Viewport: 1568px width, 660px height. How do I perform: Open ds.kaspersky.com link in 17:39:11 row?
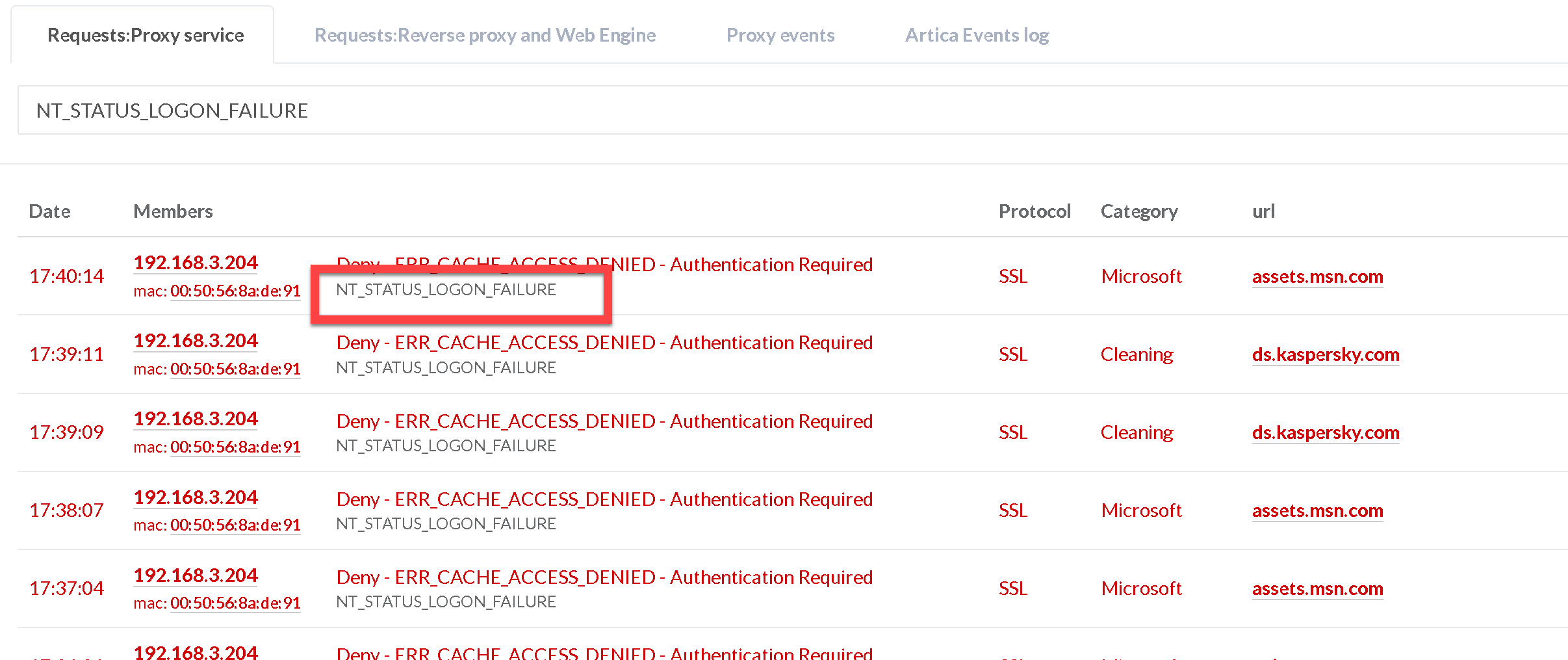[1325, 355]
